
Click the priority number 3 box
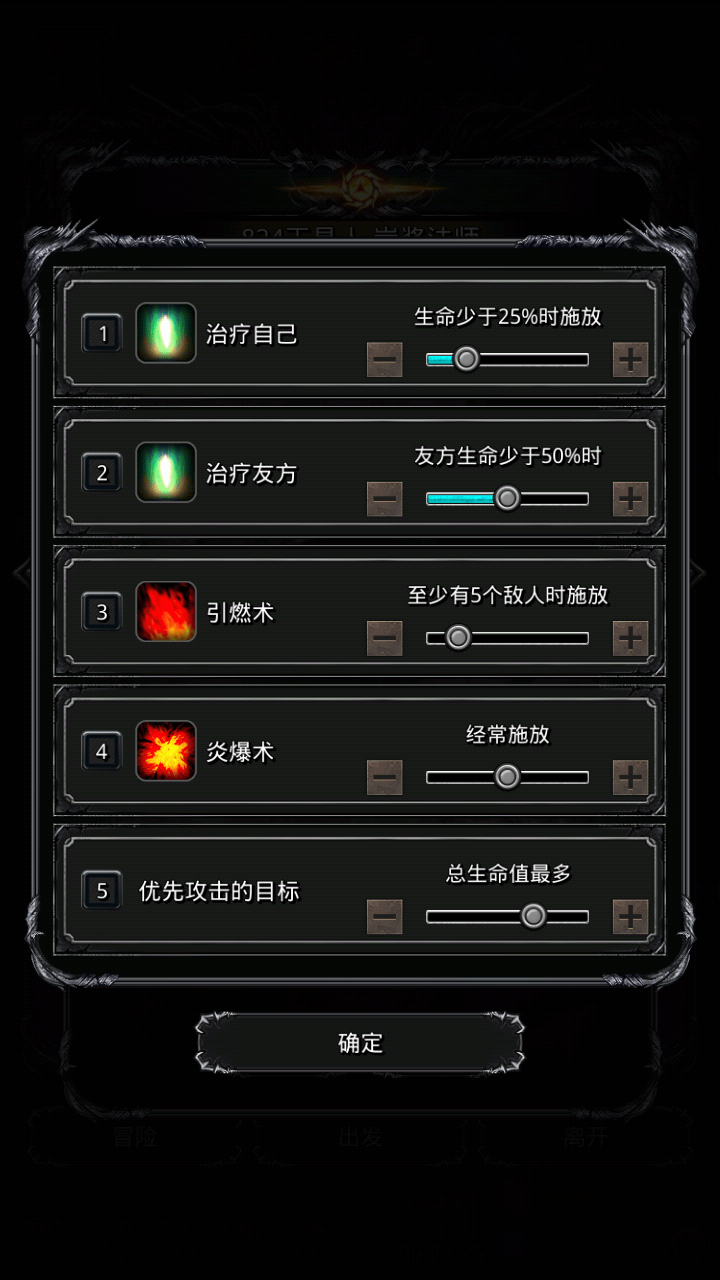102,611
